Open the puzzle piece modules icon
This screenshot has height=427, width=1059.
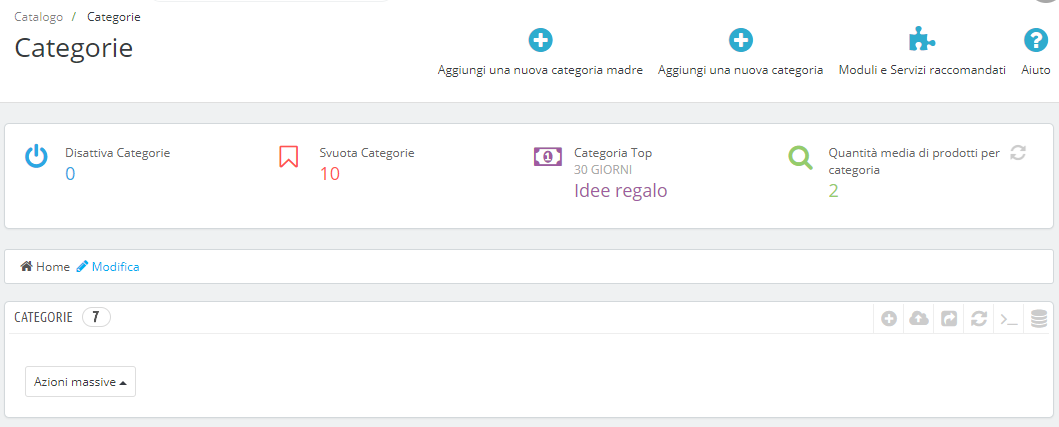tap(922, 41)
